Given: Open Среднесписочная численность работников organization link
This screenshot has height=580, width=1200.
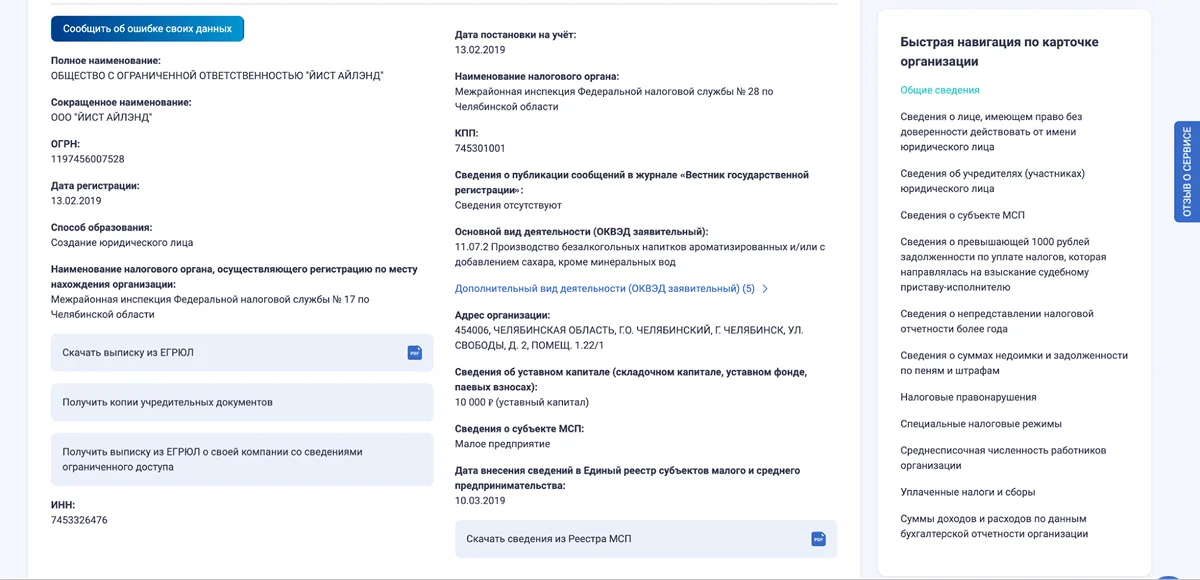Looking at the screenshot, I should (x=1003, y=458).
